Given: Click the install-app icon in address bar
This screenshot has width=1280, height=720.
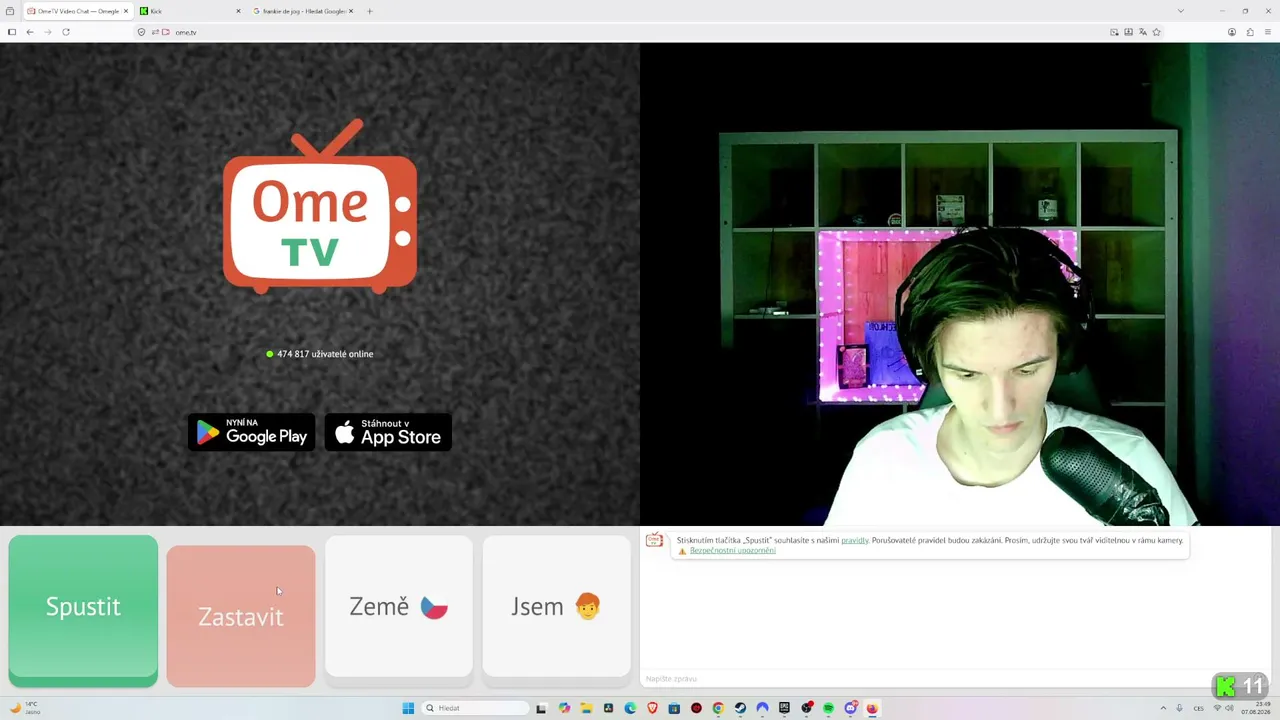Looking at the screenshot, I should [x=1128, y=32].
